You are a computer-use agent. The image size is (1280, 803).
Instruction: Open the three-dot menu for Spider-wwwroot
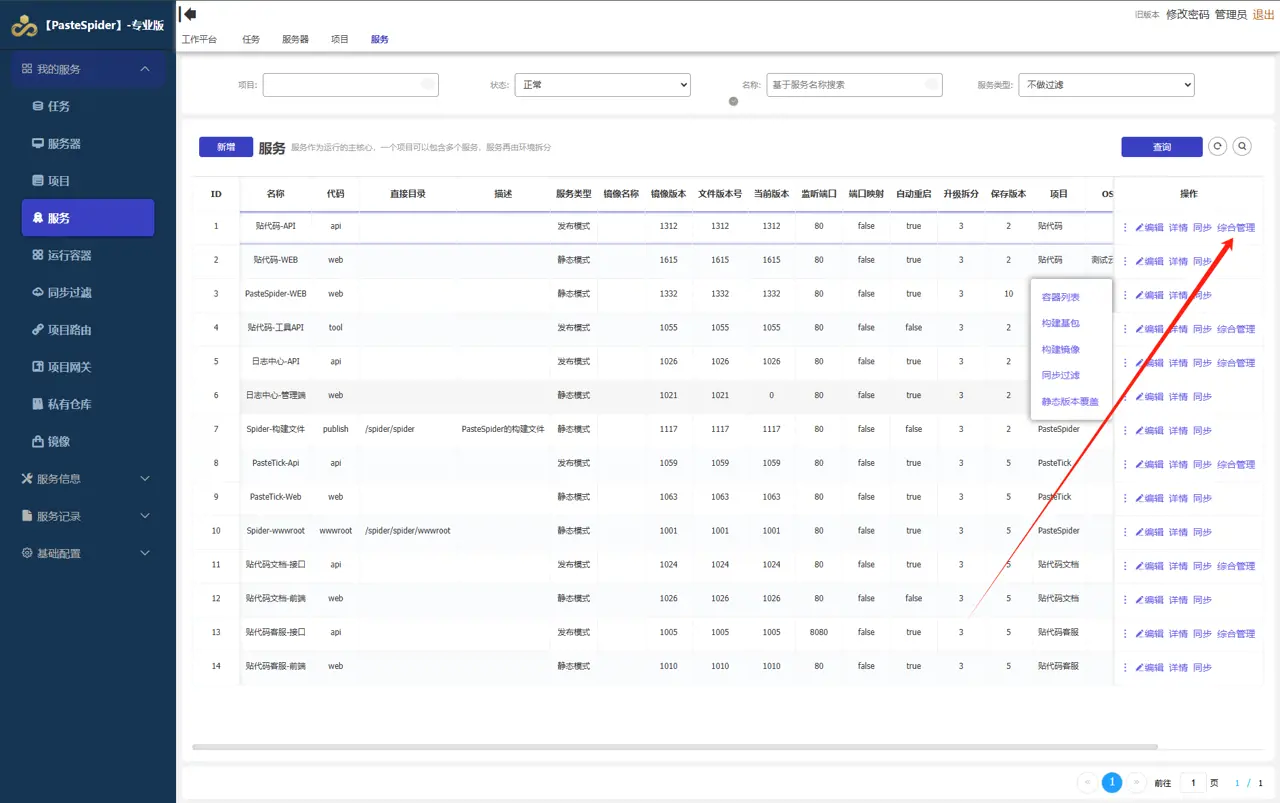(1125, 532)
